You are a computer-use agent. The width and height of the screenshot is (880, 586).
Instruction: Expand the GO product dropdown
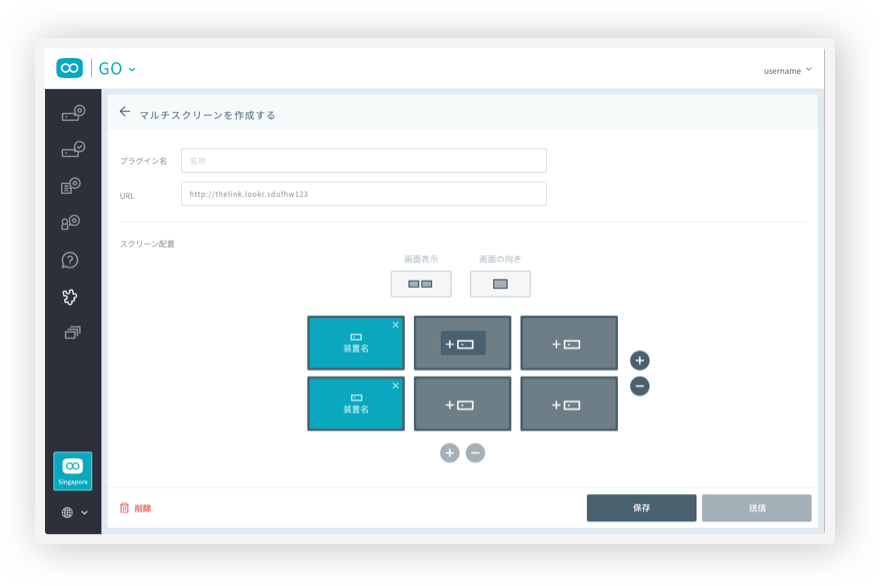(117, 69)
